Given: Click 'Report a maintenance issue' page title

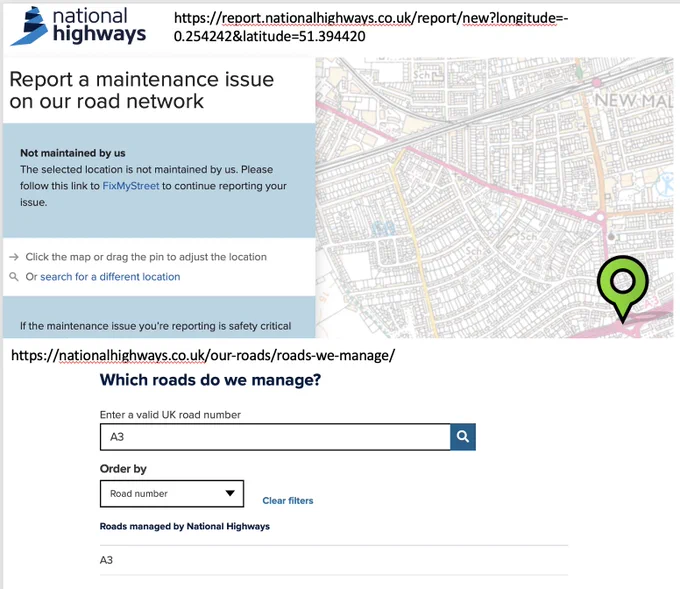Looking at the screenshot, I should (x=142, y=90).
